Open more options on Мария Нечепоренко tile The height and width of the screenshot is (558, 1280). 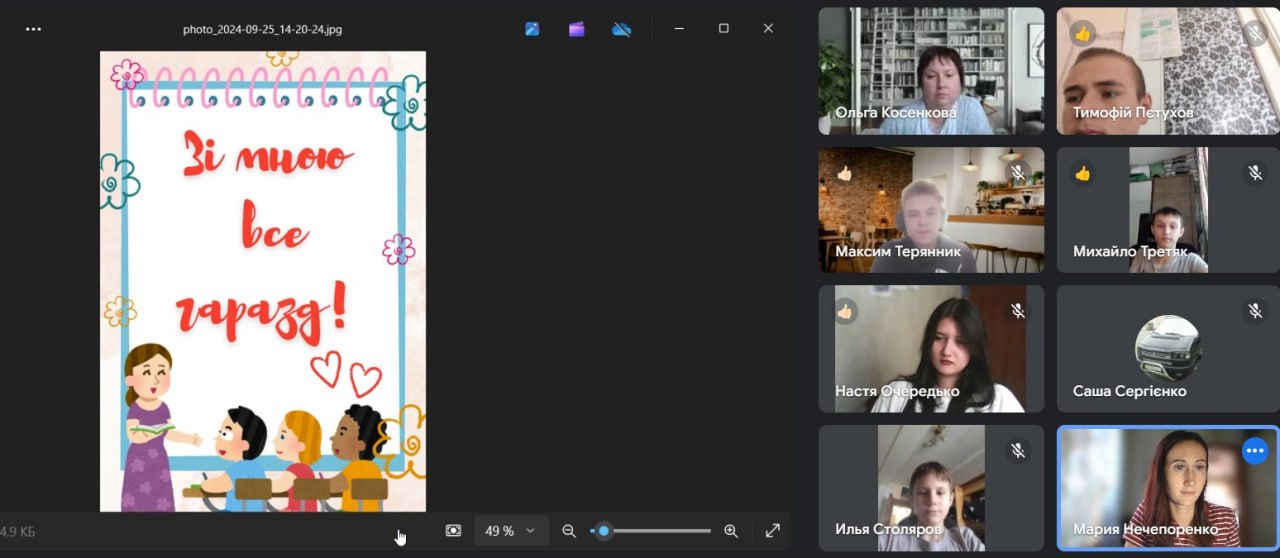click(1254, 451)
